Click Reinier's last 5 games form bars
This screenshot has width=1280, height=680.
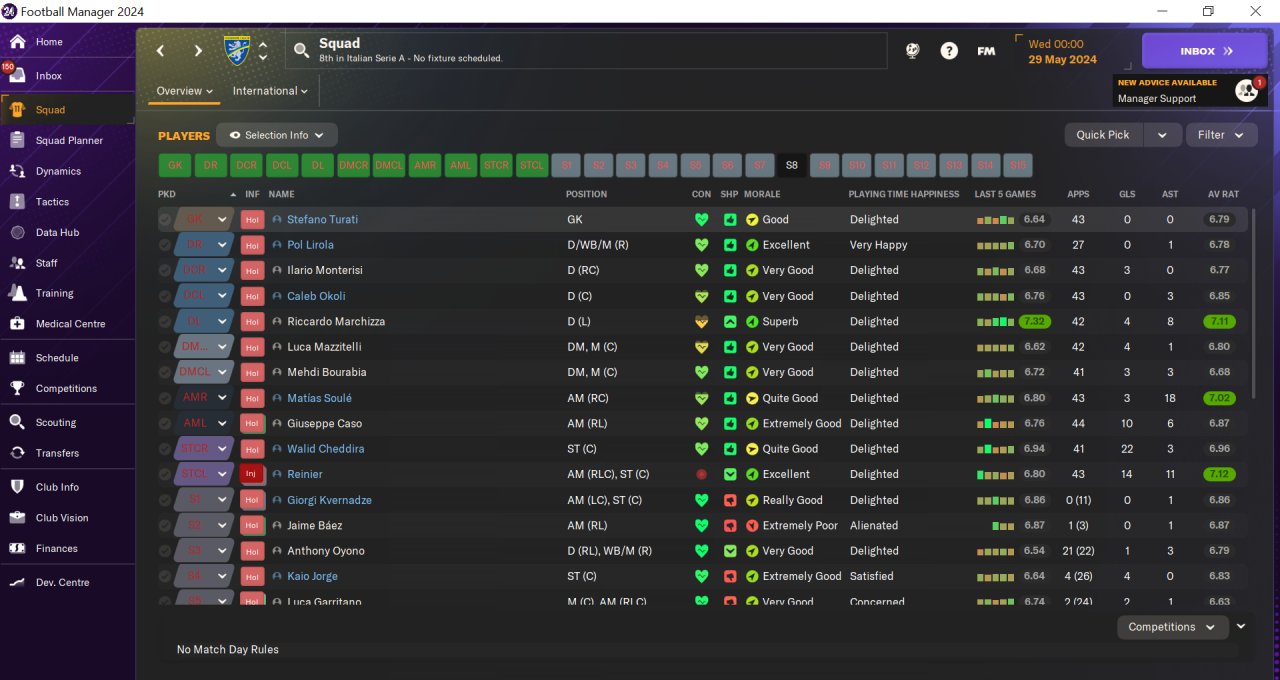995,475
